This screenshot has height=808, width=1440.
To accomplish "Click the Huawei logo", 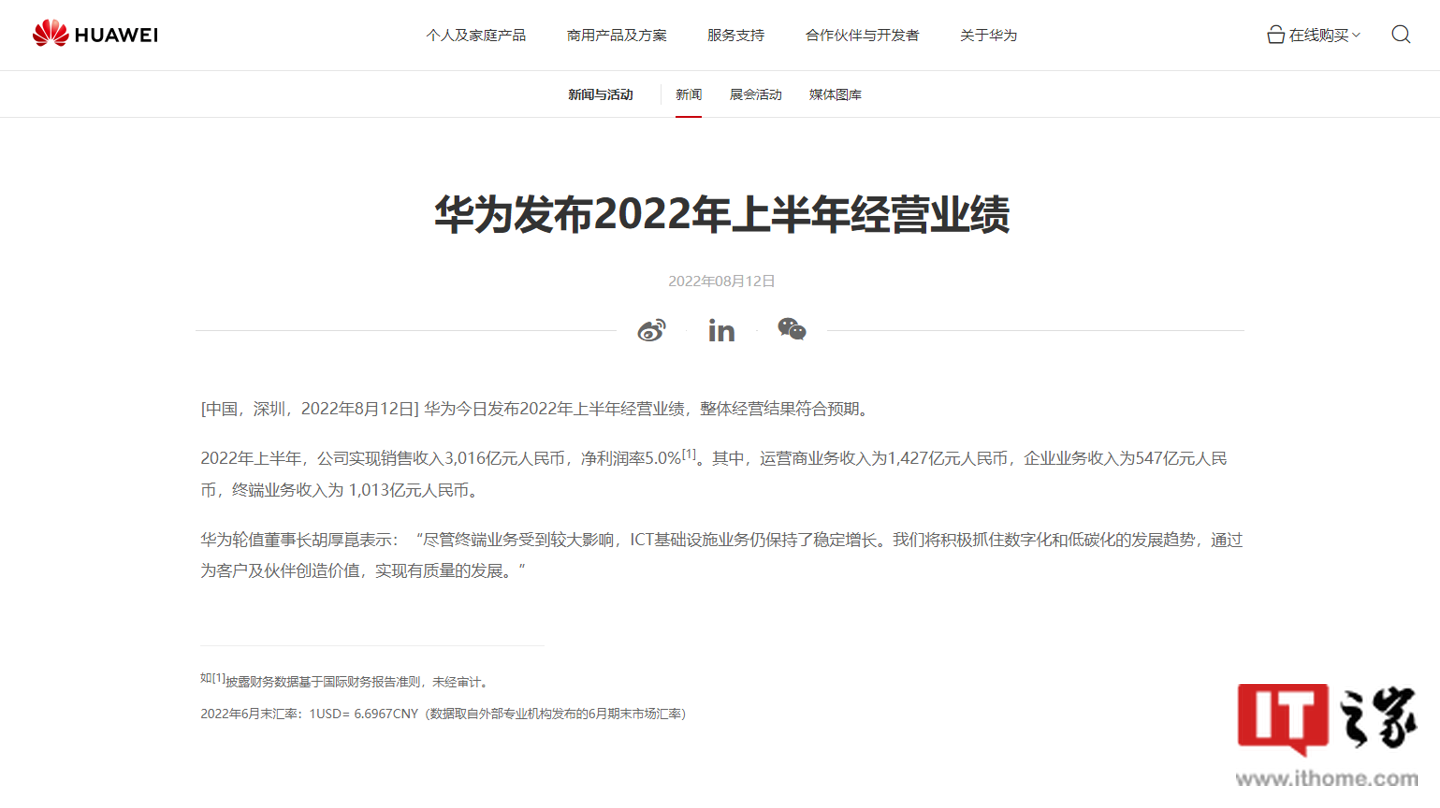I will click(x=95, y=35).
